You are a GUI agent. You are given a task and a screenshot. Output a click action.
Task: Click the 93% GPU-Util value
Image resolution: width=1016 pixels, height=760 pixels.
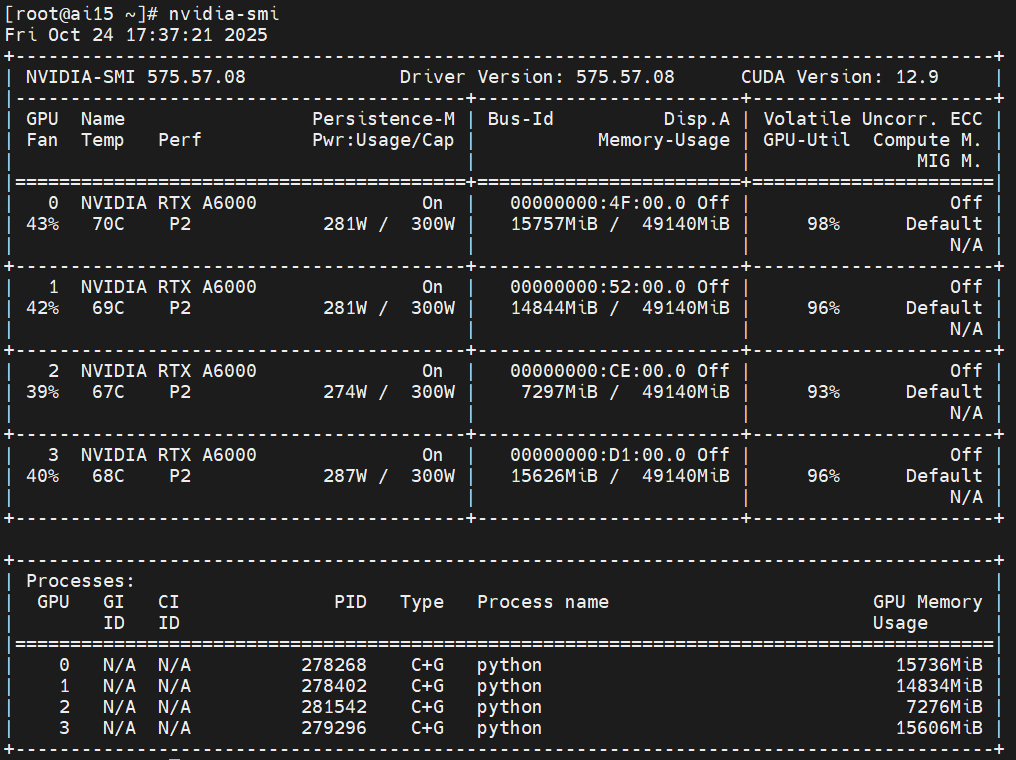point(823,392)
